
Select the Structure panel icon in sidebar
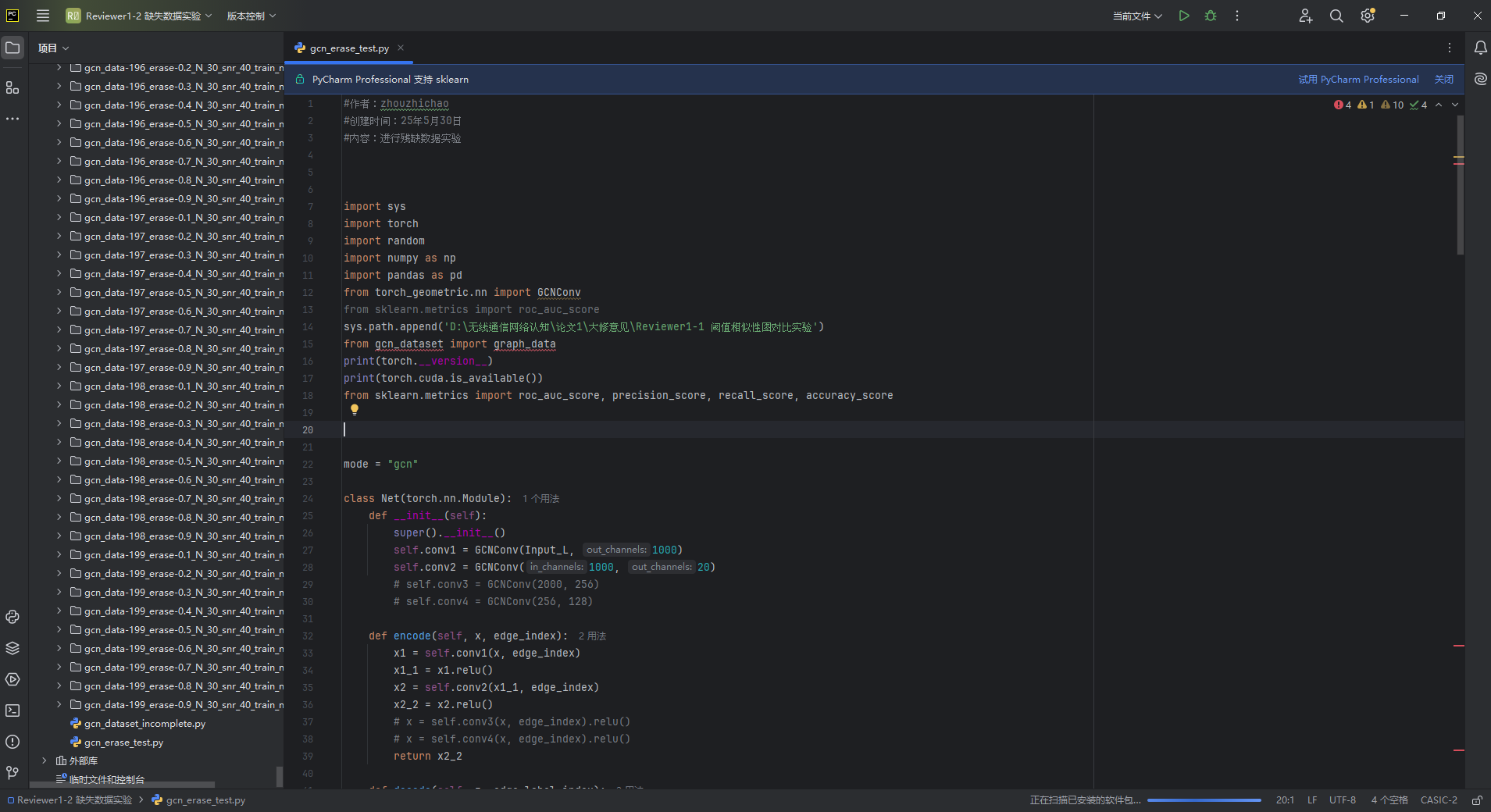point(12,88)
